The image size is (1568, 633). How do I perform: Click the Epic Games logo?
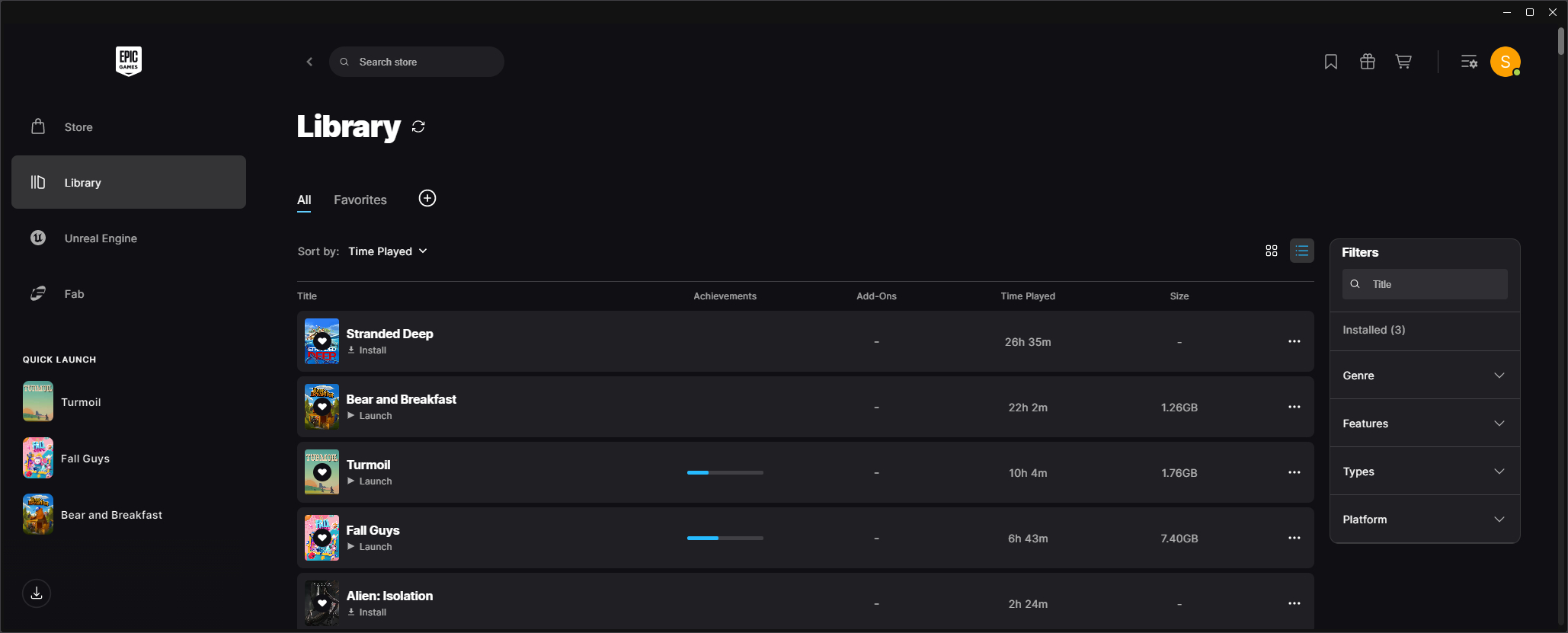[129, 61]
